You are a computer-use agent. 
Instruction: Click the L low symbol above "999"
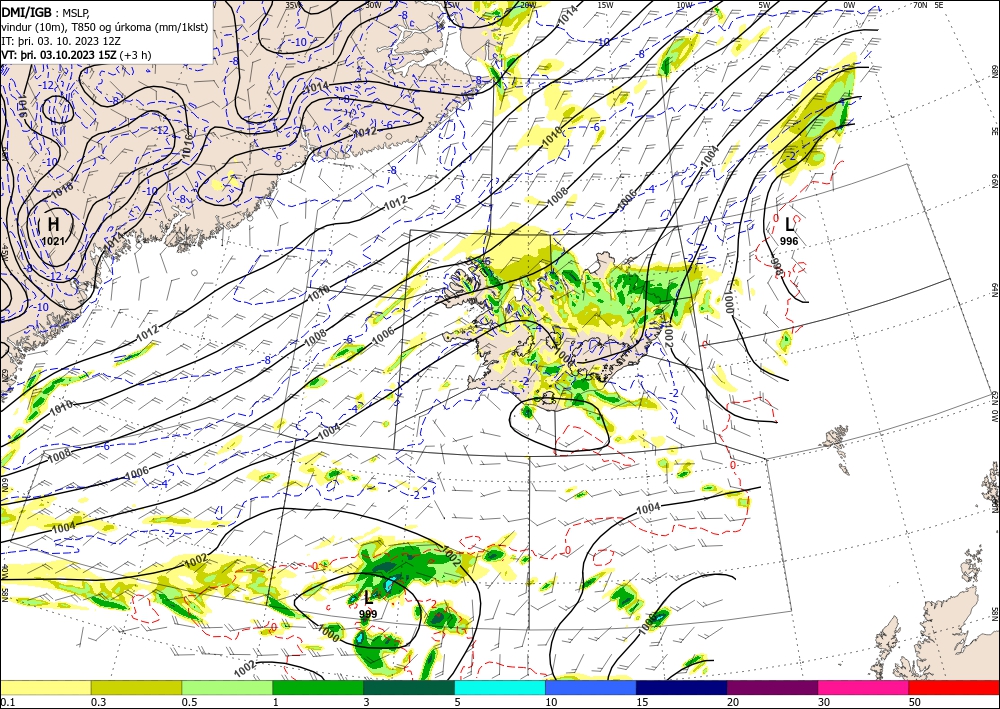[368, 597]
